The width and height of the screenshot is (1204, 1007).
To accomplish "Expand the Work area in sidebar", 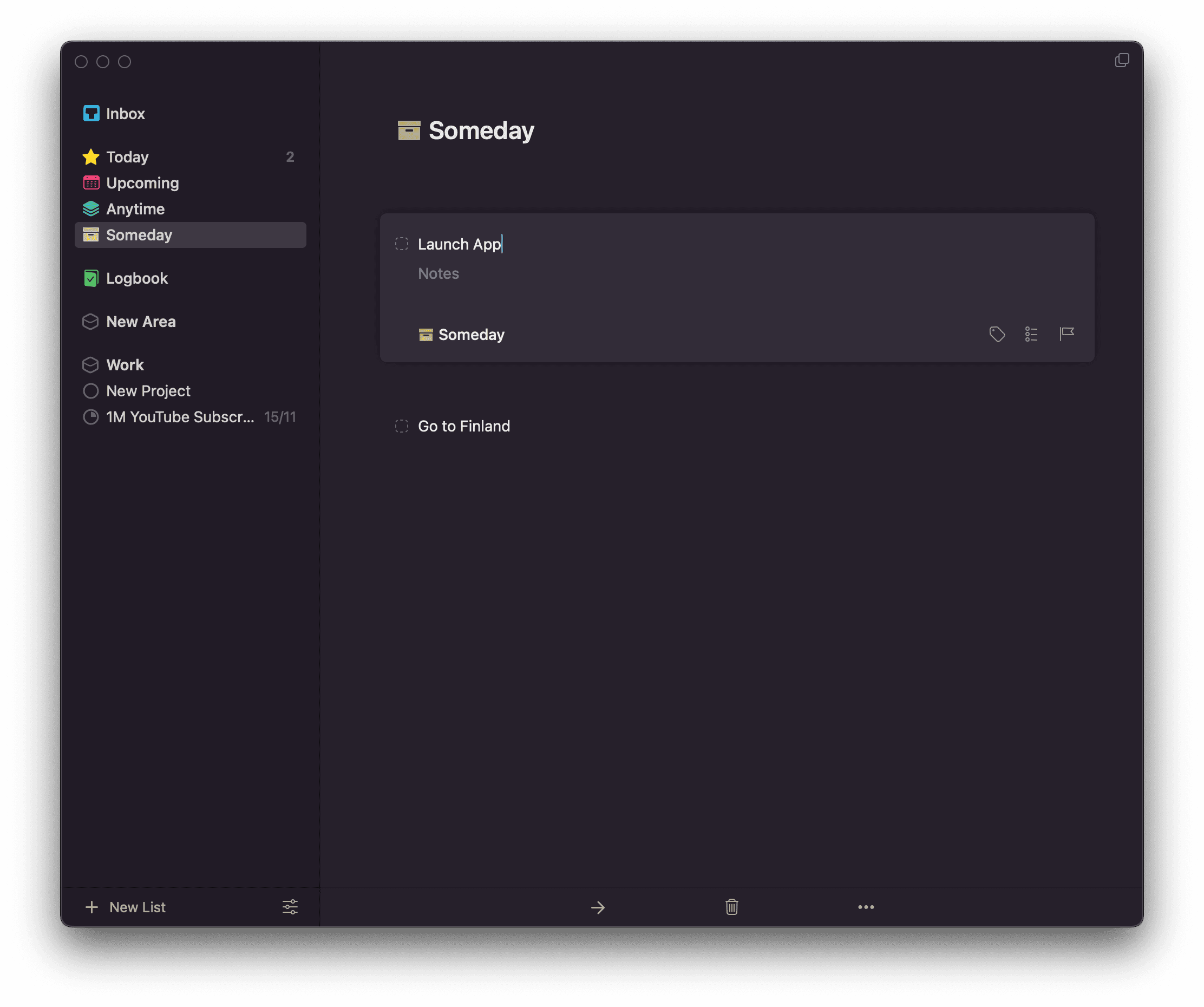I will pos(125,365).
